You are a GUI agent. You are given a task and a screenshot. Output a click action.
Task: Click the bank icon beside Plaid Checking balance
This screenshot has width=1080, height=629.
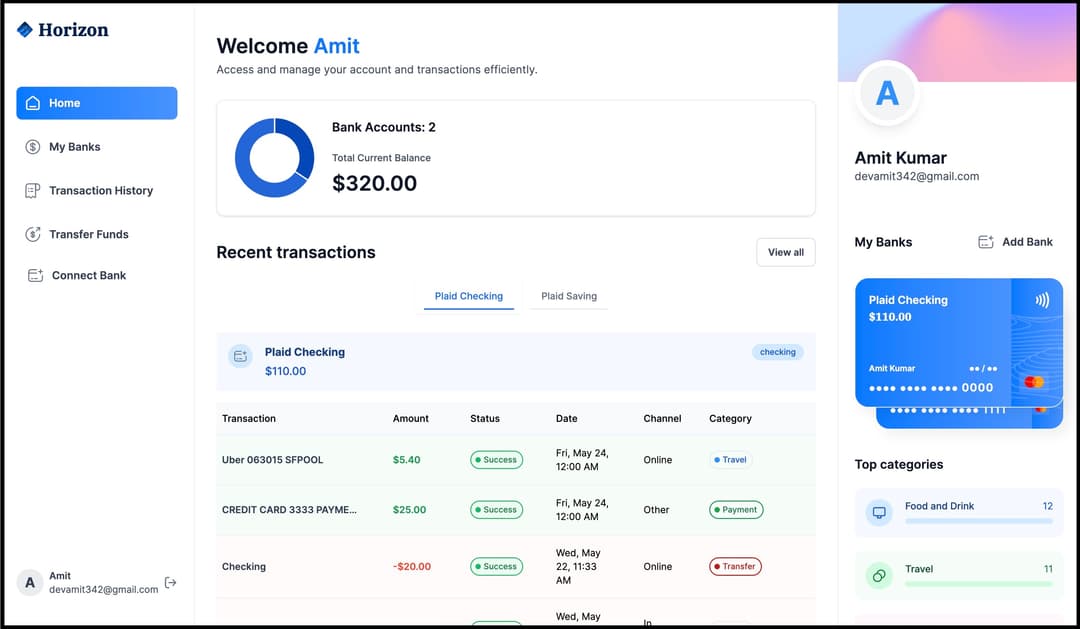click(240, 356)
